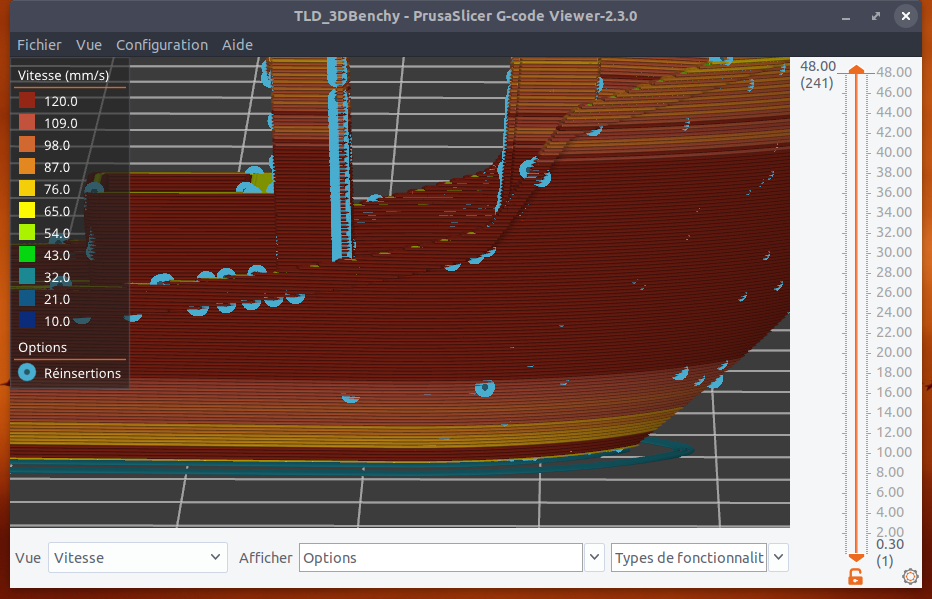Maximize the G-code Viewer window
The image size is (932, 599).
click(x=876, y=16)
